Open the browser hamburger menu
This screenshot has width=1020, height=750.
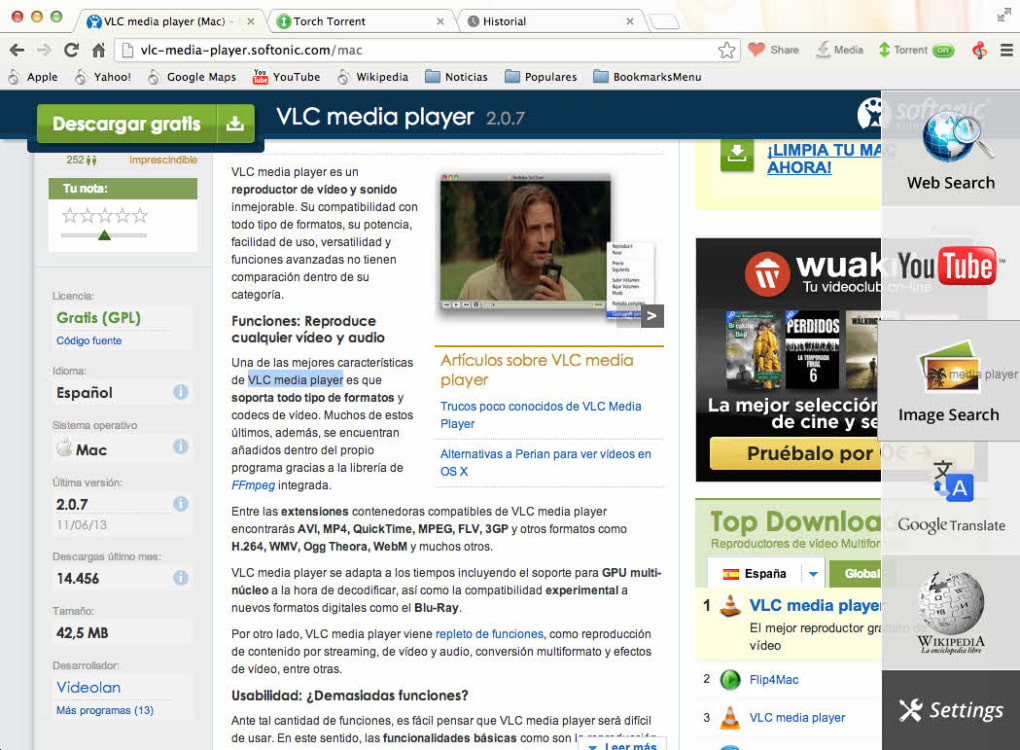coord(1006,50)
